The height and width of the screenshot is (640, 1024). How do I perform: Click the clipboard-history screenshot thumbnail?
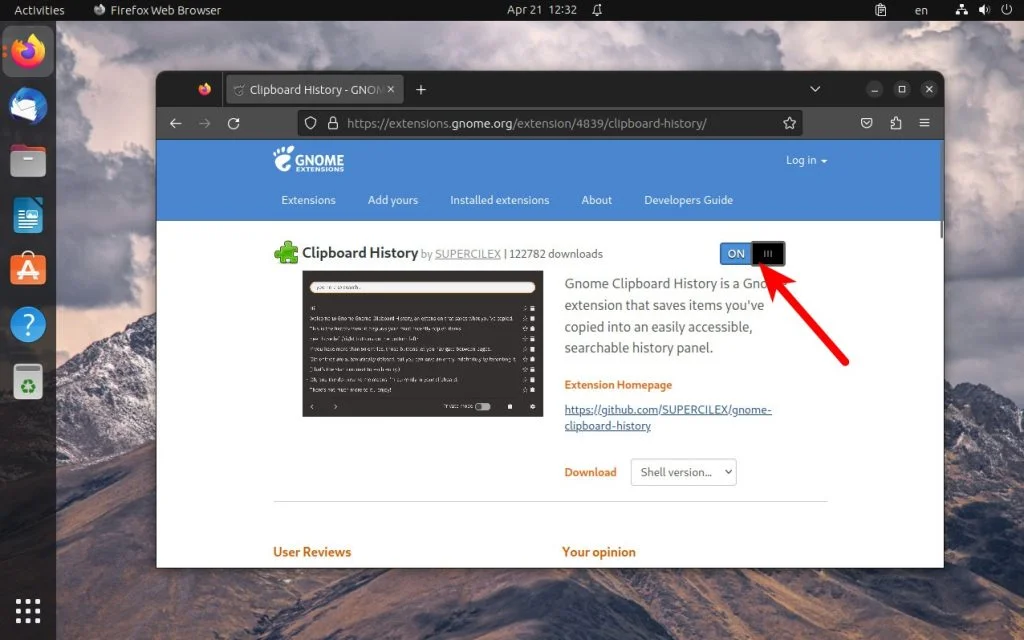coord(422,345)
